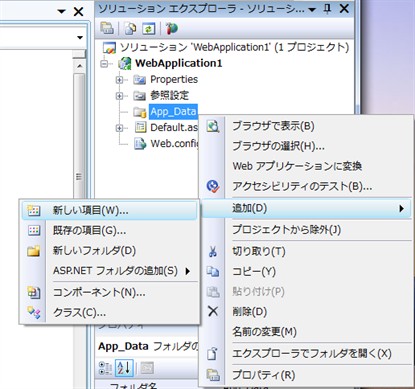Click the Default.aspx file icon
Screen dimensions: 415x389
(140, 128)
